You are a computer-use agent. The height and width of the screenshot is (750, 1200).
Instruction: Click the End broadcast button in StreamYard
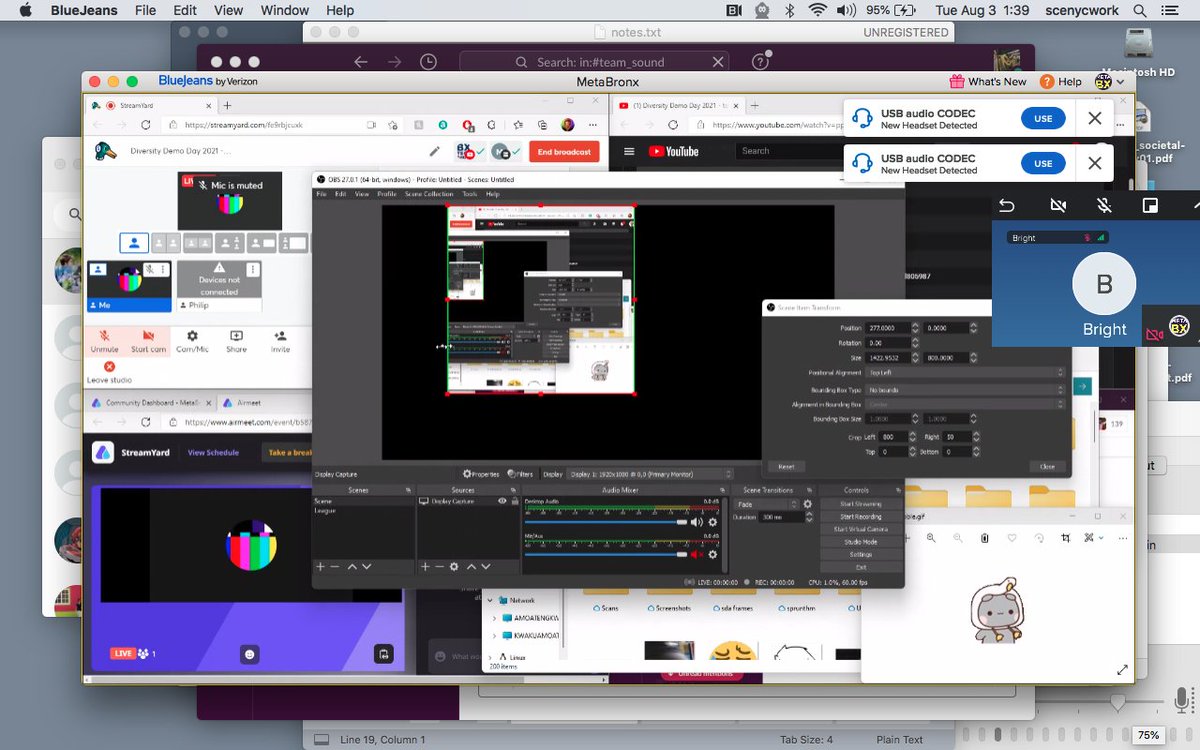click(565, 152)
